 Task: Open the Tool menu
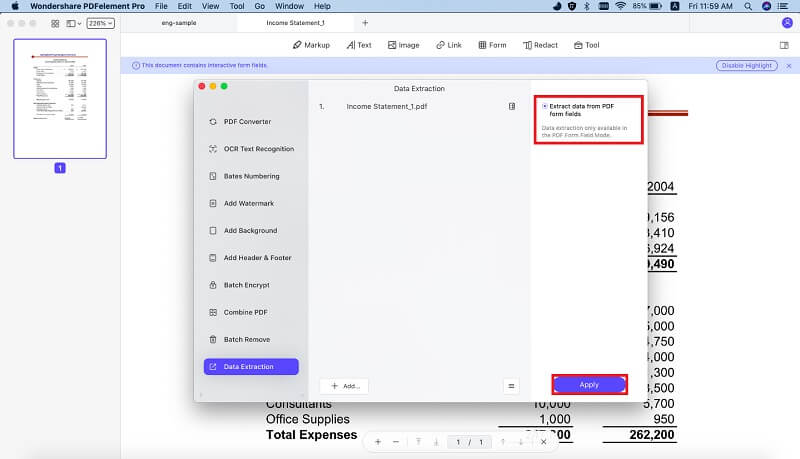point(237,6)
